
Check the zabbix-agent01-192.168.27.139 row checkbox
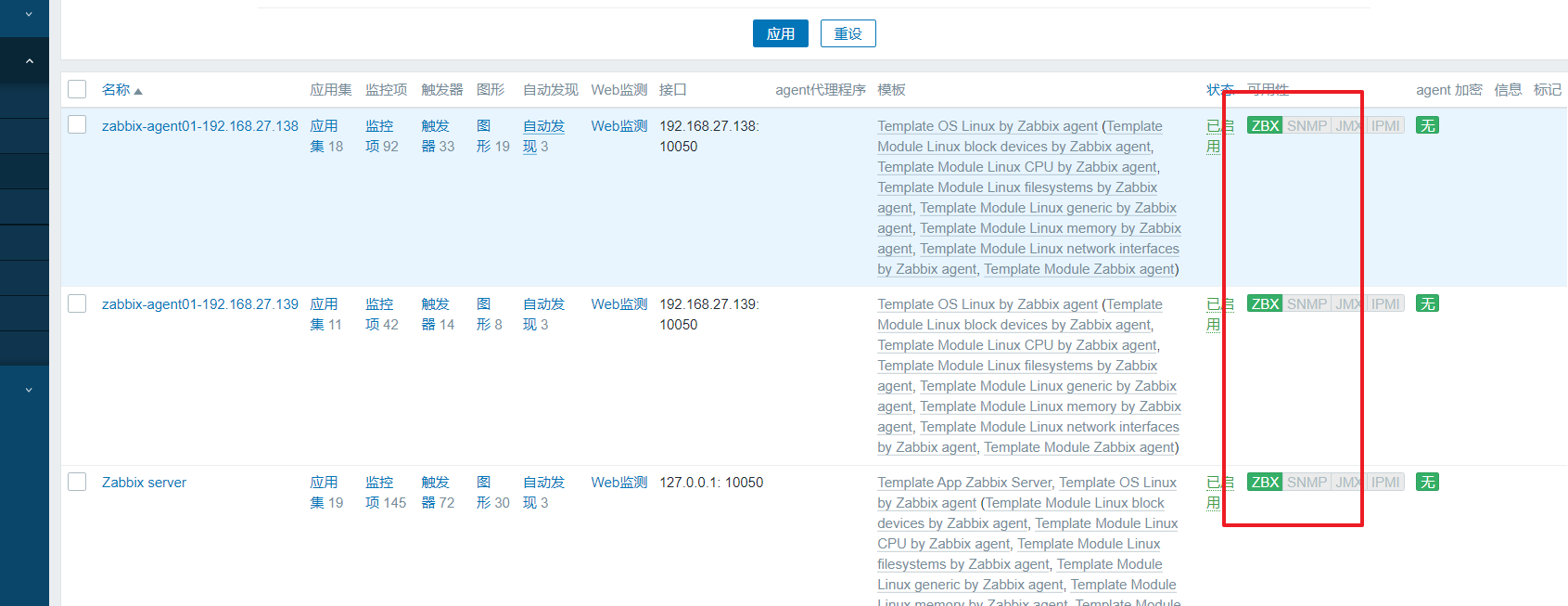[x=77, y=303]
